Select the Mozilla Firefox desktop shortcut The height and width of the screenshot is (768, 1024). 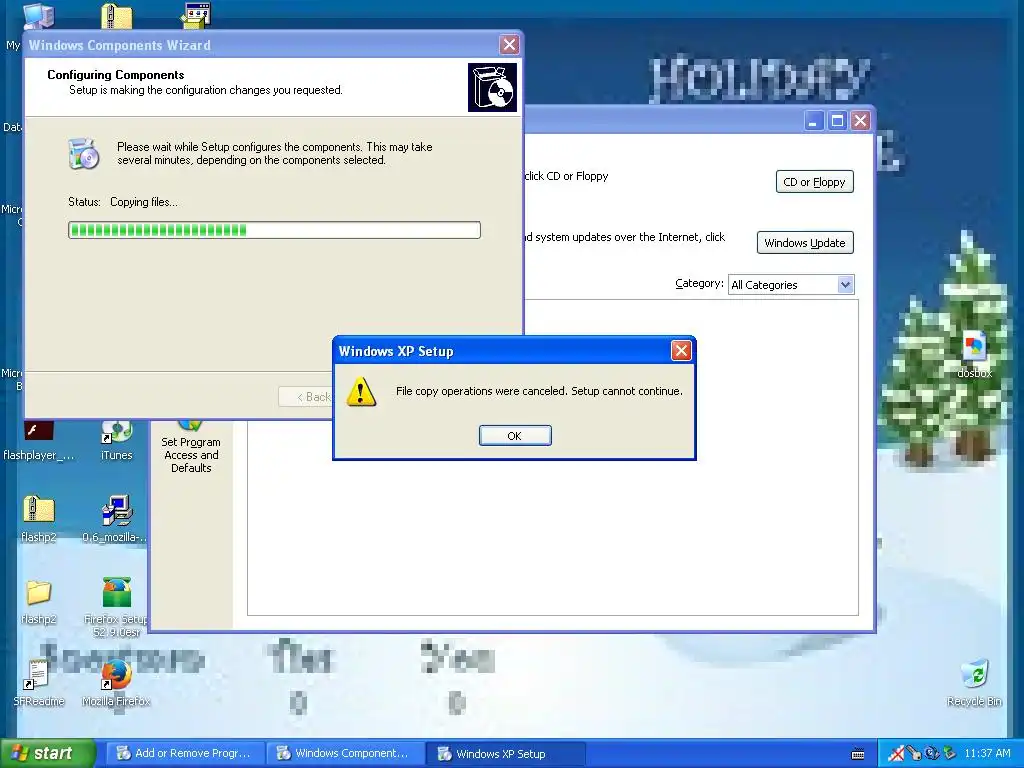[x=116, y=683]
